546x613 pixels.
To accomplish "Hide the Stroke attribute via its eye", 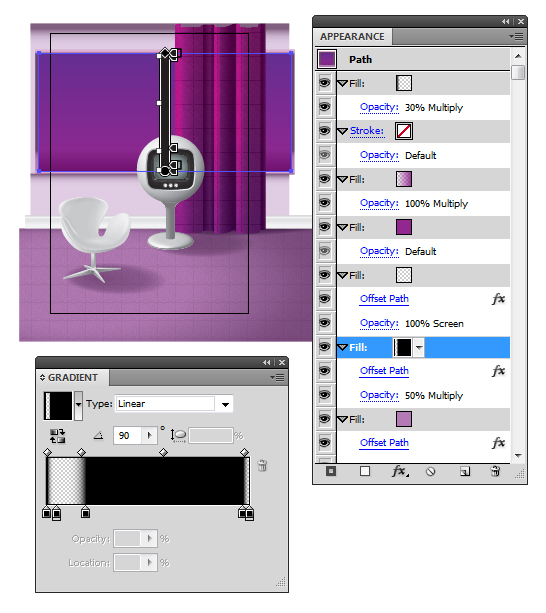I will (324, 131).
